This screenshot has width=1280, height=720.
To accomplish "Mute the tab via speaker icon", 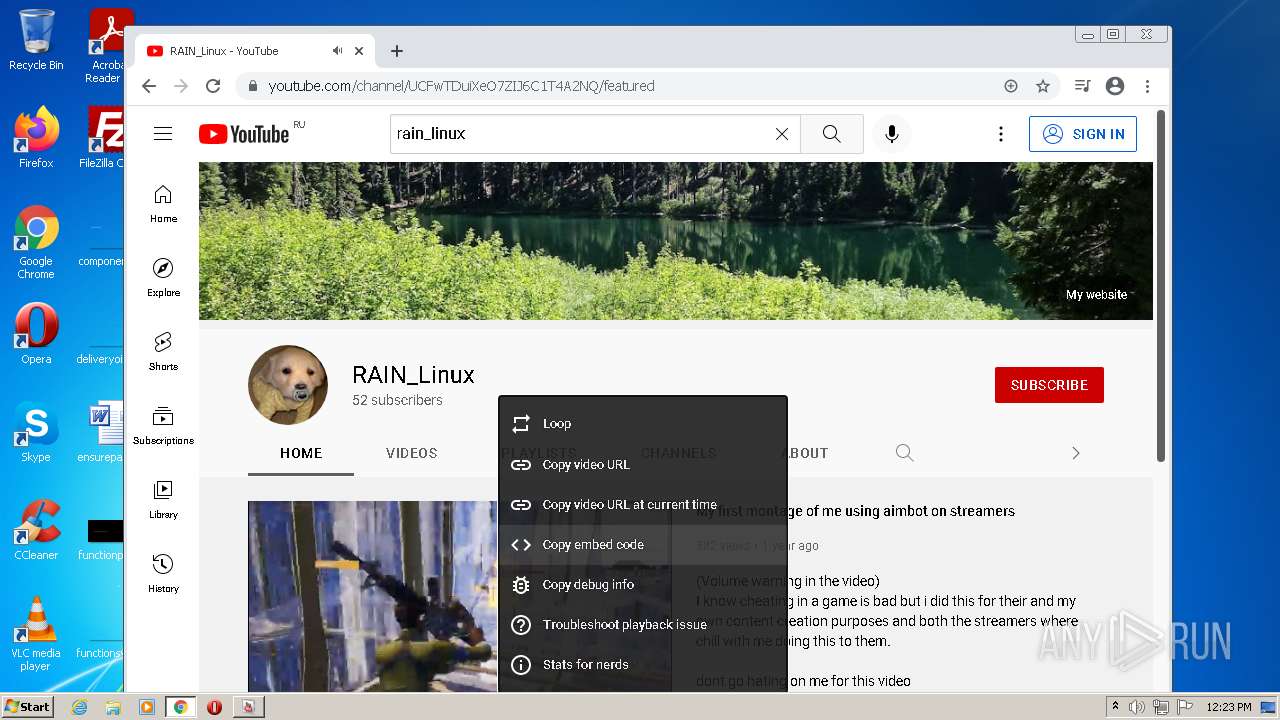I will point(338,51).
